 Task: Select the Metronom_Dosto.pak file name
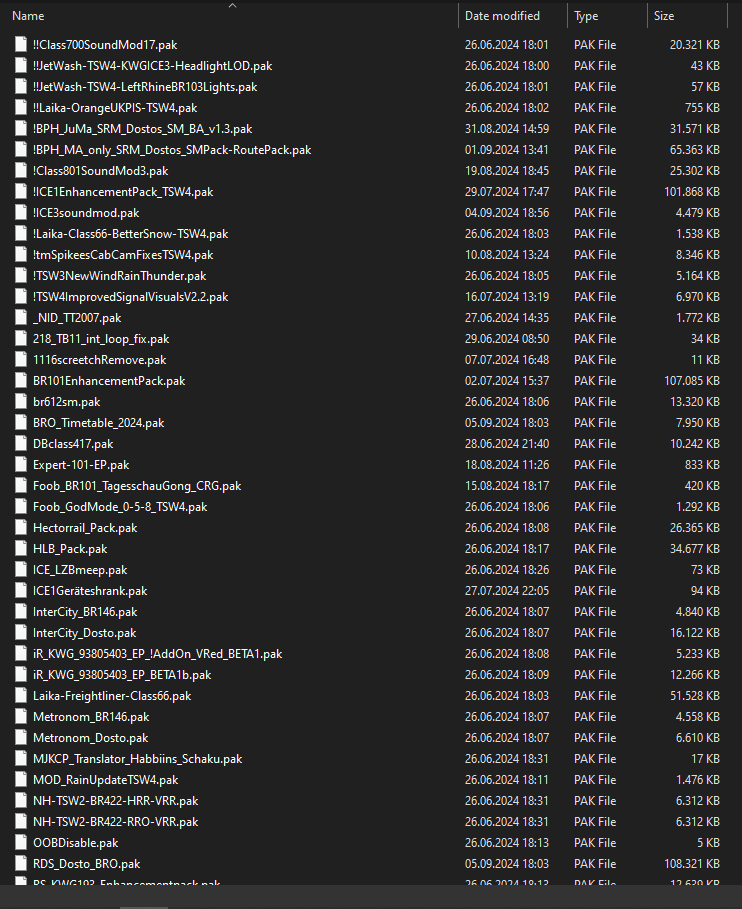click(x=90, y=738)
